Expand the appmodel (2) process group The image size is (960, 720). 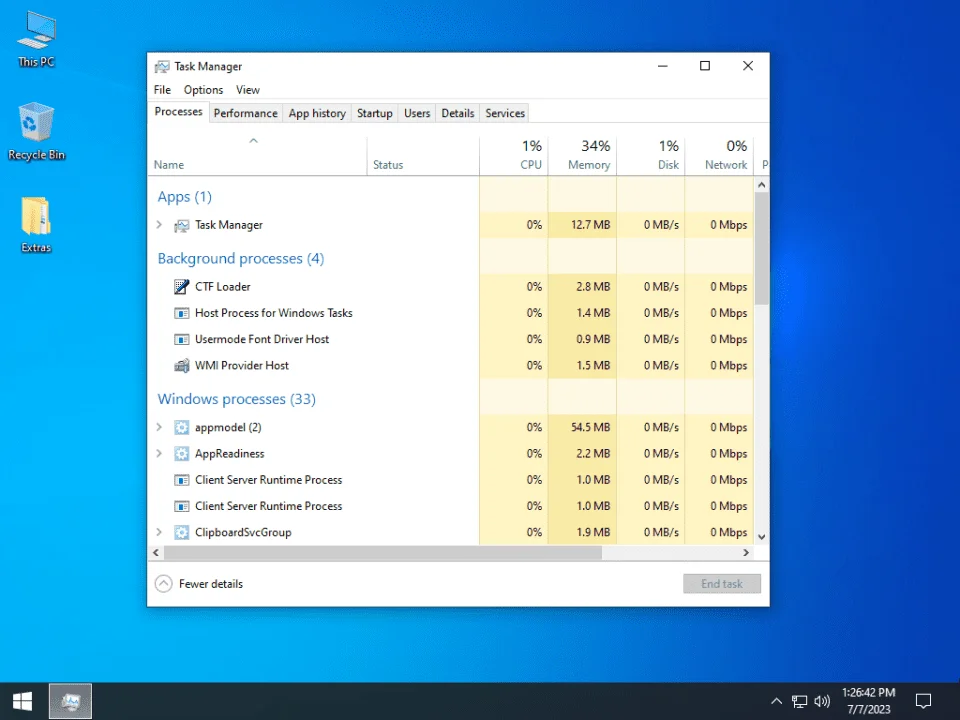[159, 427]
